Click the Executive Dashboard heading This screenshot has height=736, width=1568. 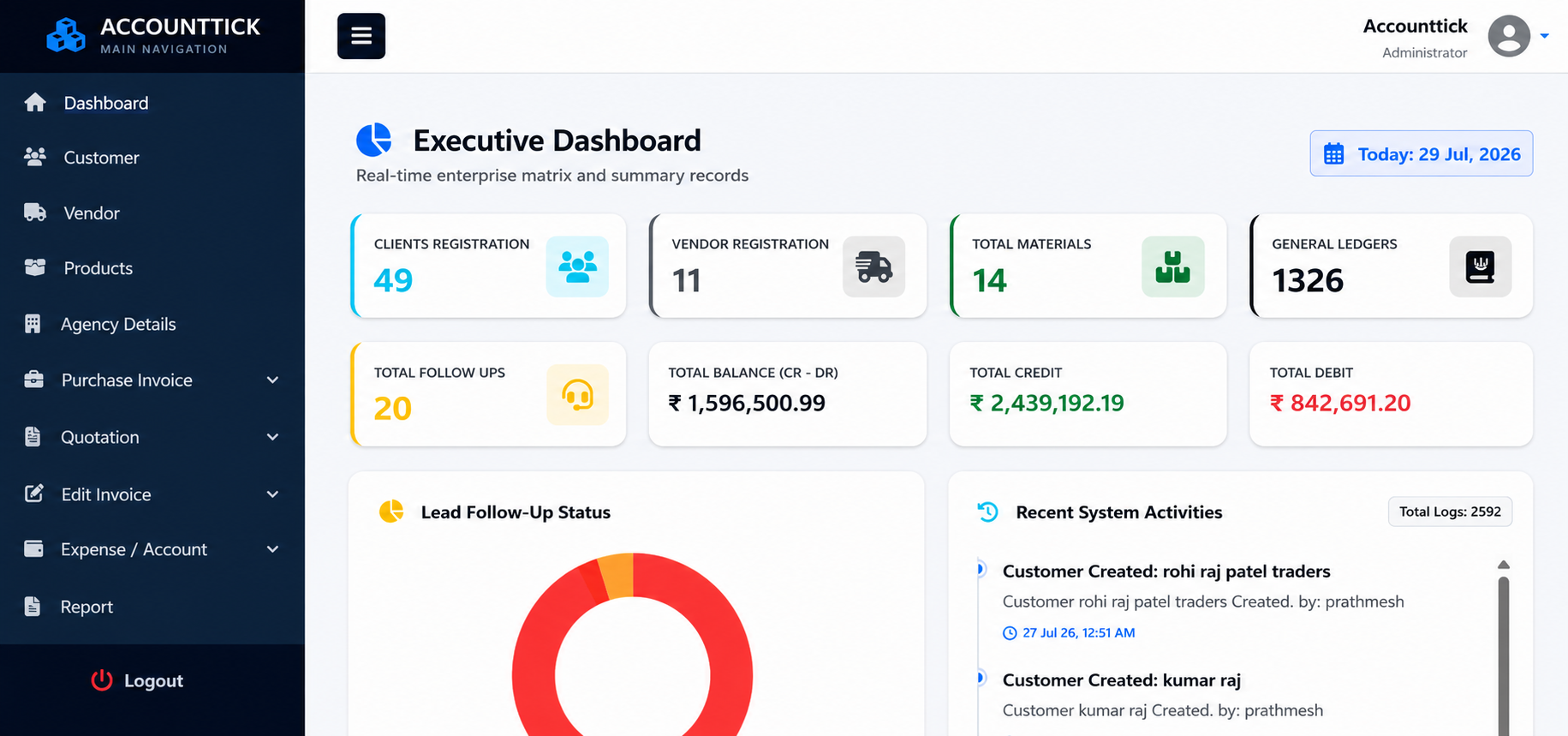pyautogui.click(x=557, y=141)
